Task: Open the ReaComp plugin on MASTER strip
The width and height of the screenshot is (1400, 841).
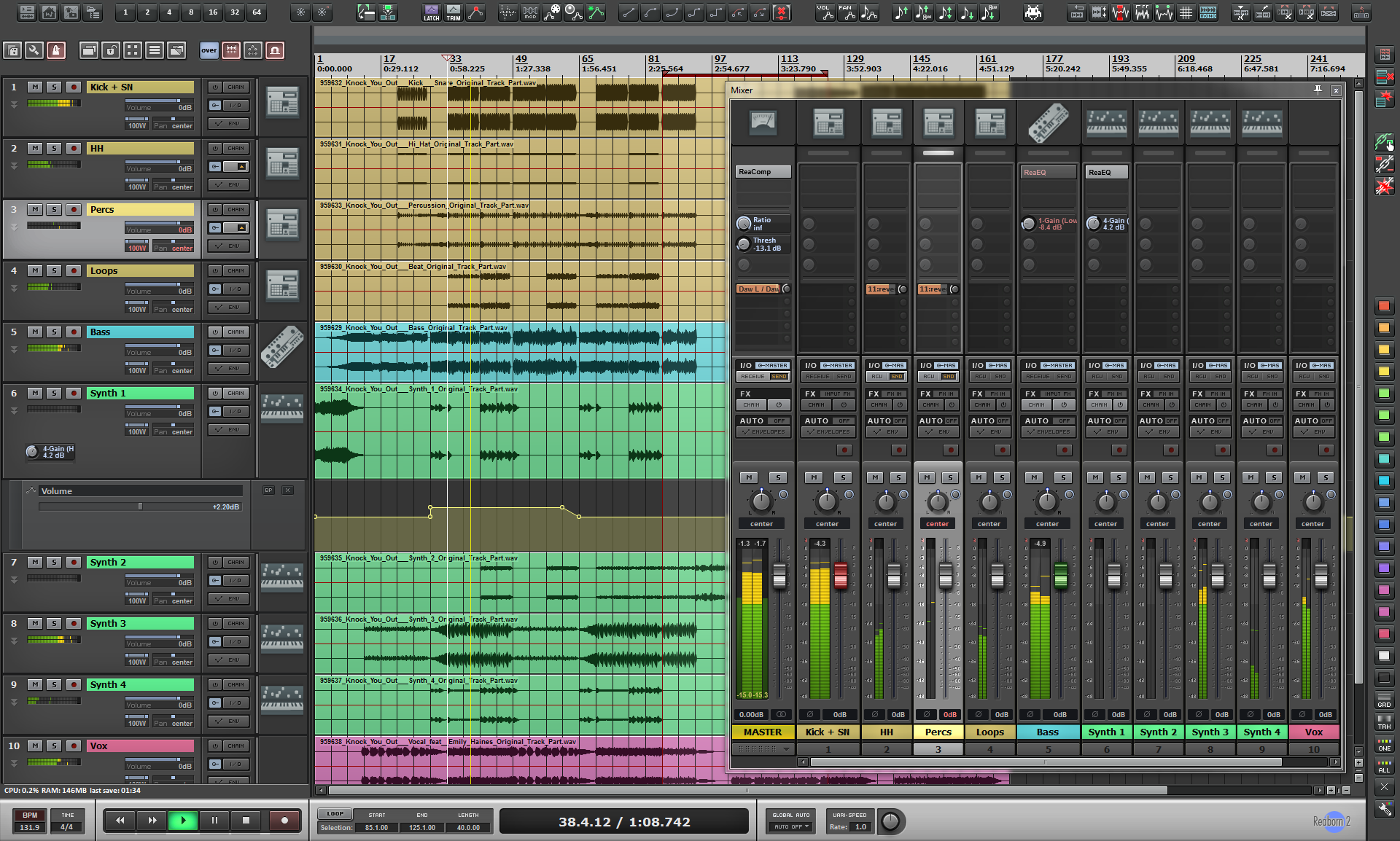Action: point(763,172)
